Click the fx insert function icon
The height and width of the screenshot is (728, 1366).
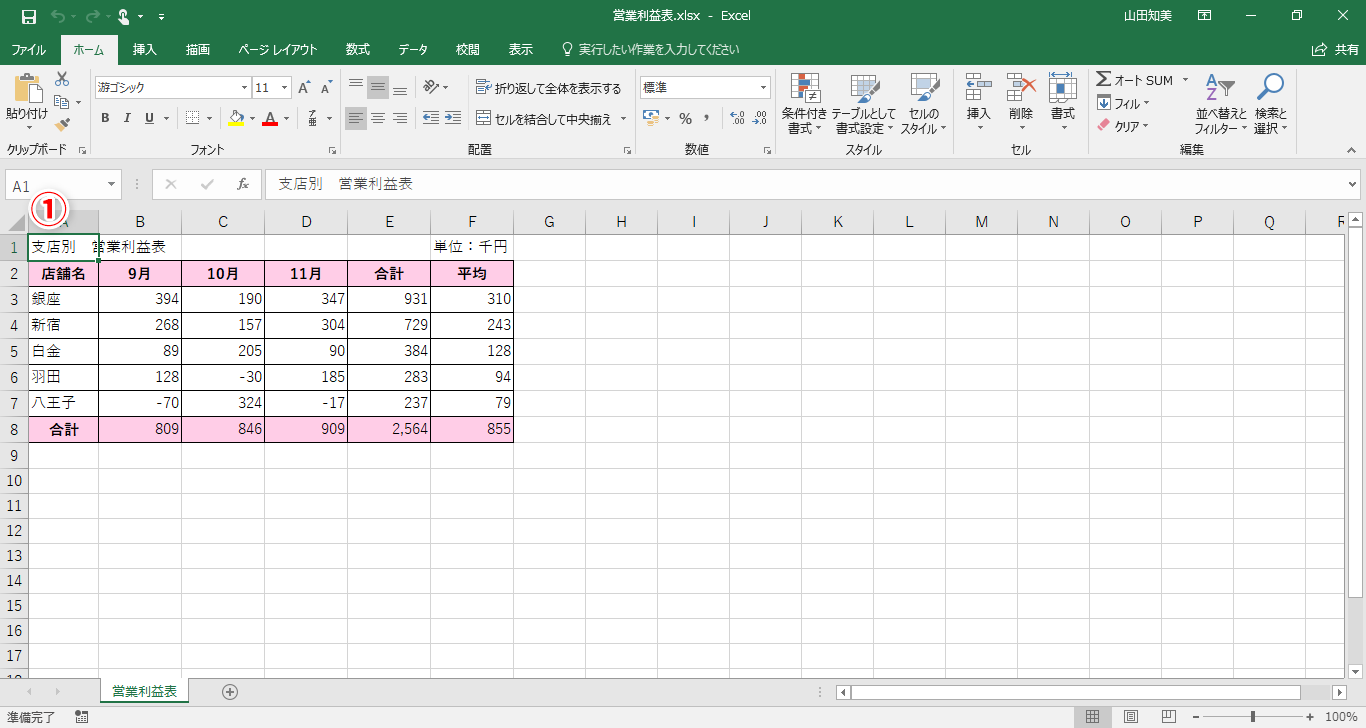tap(243, 185)
